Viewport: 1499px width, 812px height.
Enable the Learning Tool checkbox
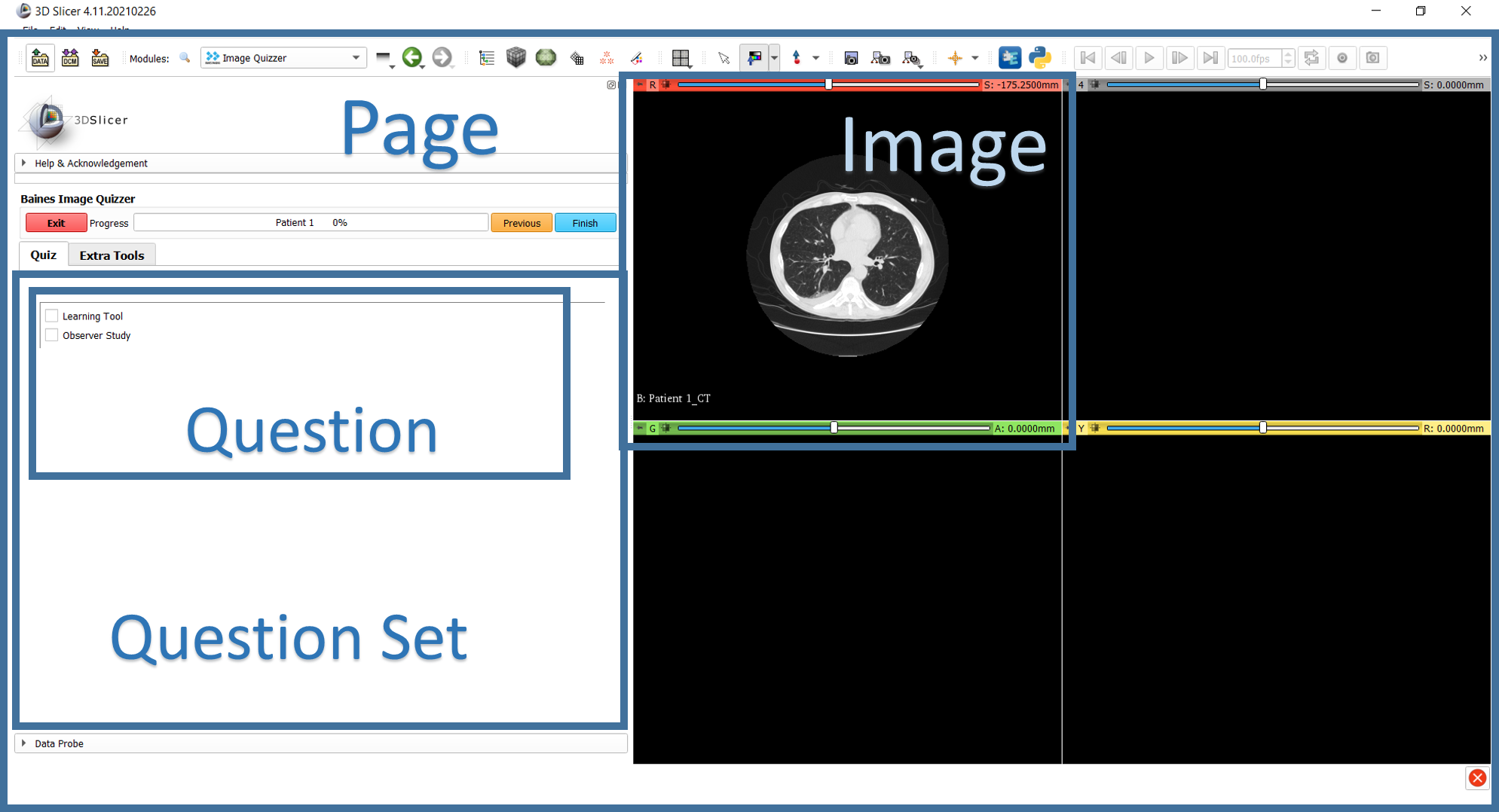coord(52,316)
